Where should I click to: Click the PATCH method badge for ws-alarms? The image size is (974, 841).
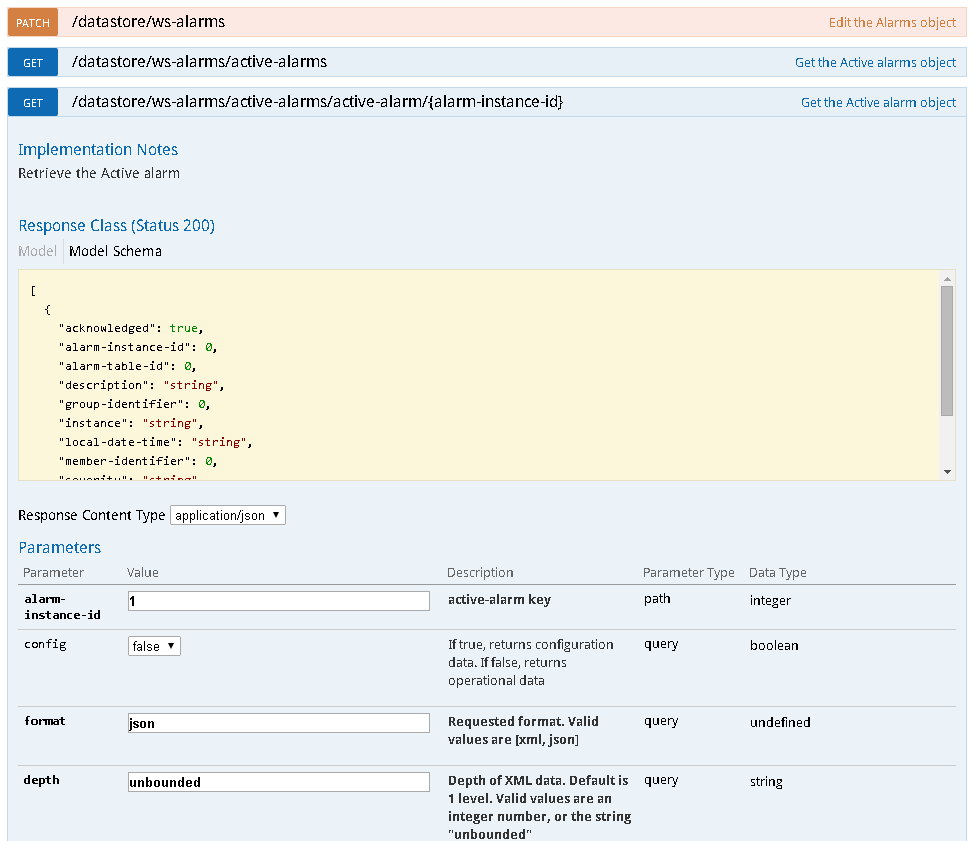[x=33, y=22]
